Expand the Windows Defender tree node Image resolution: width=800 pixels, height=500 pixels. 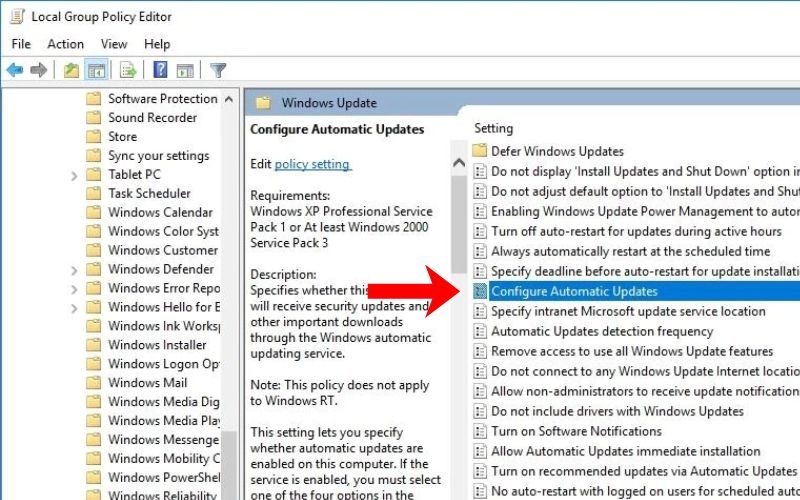click(74, 269)
